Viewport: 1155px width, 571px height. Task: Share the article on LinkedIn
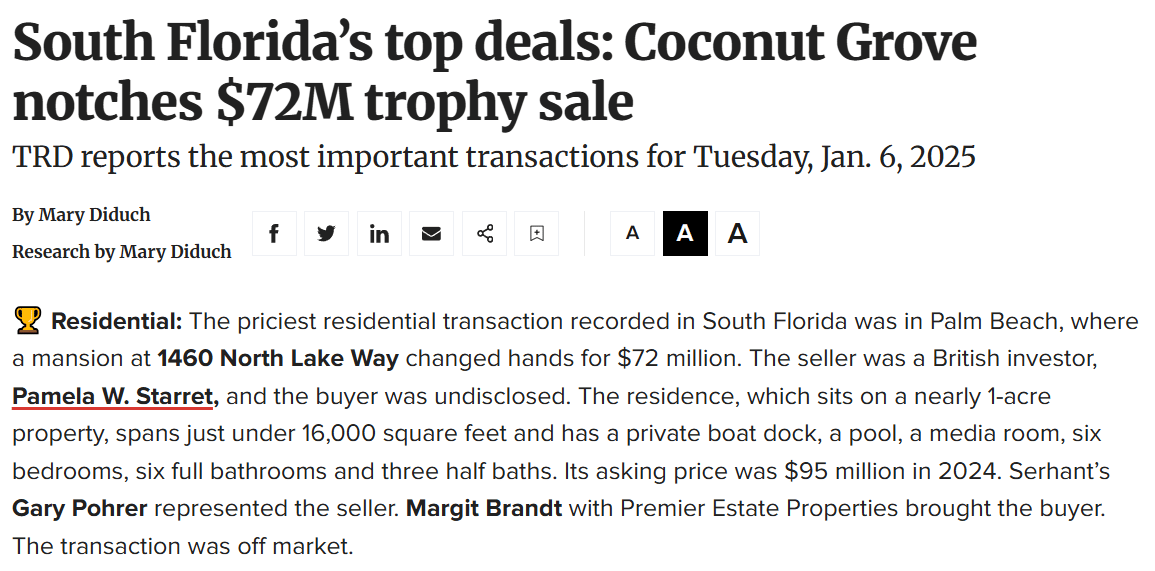tap(379, 234)
